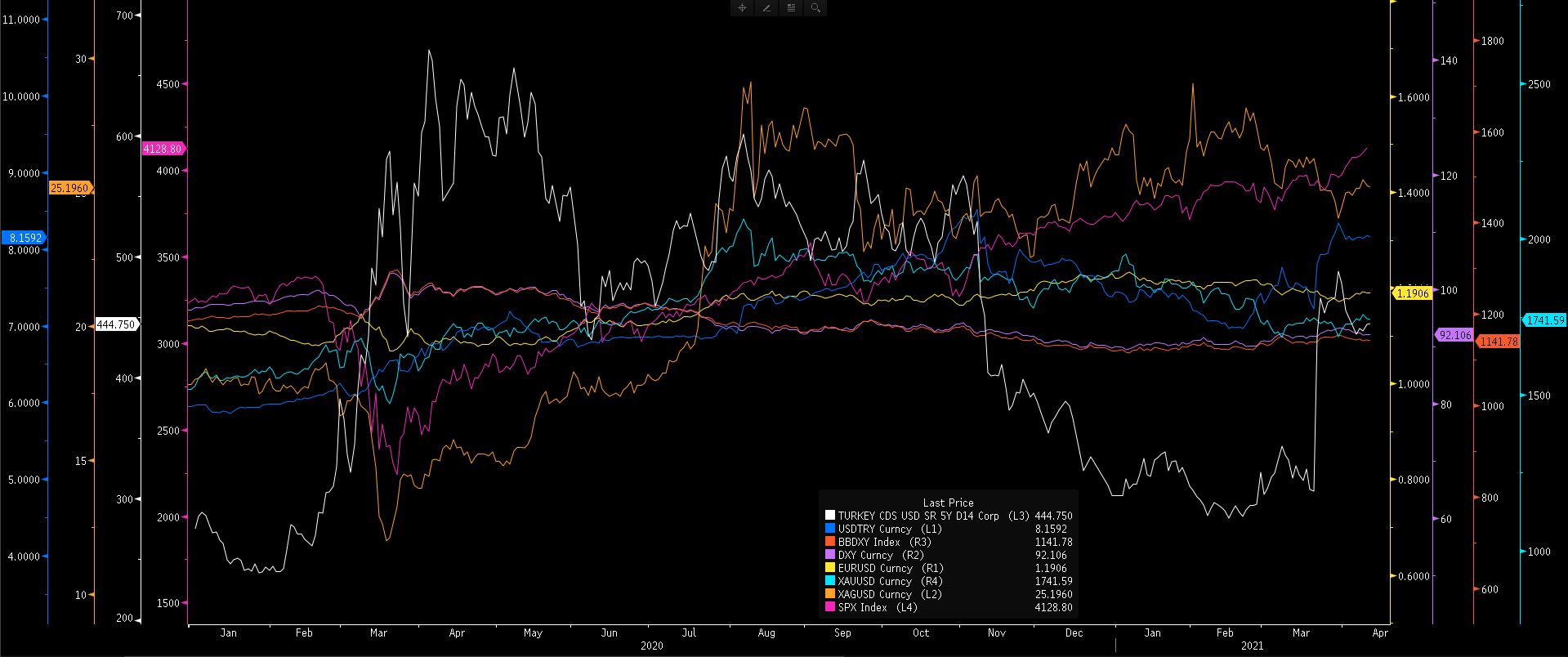The height and width of the screenshot is (657, 1568).
Task: Activate the magnifier zoom tool icon
Action: 815,8
